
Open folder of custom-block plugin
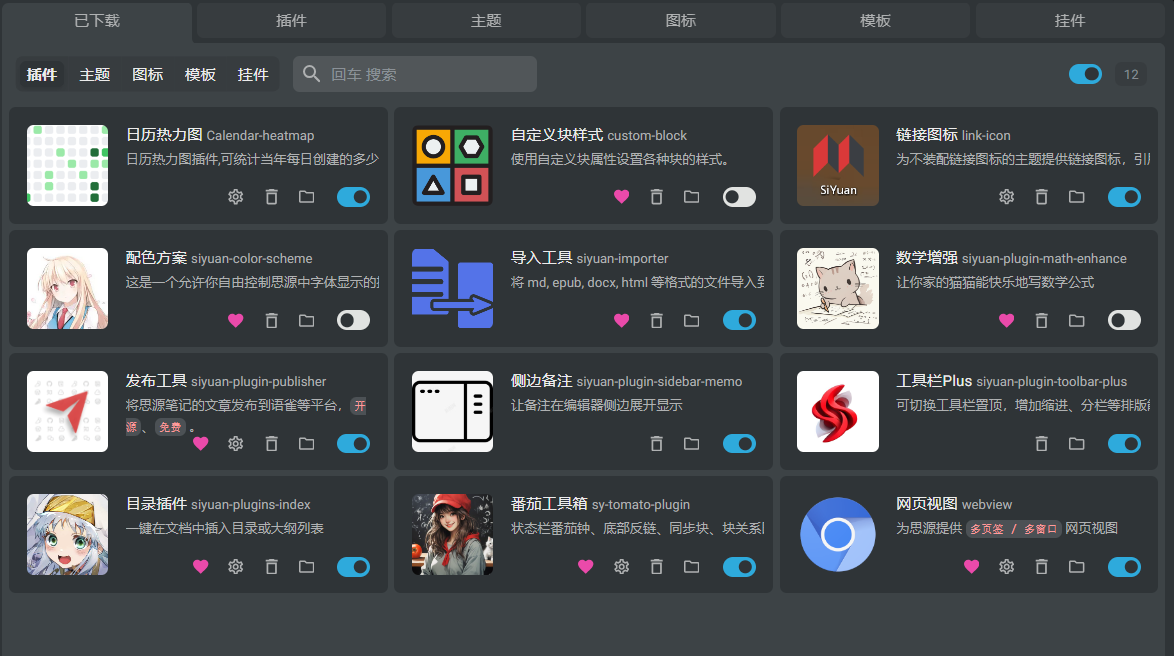pyautogui.click(x=692, y=197)
